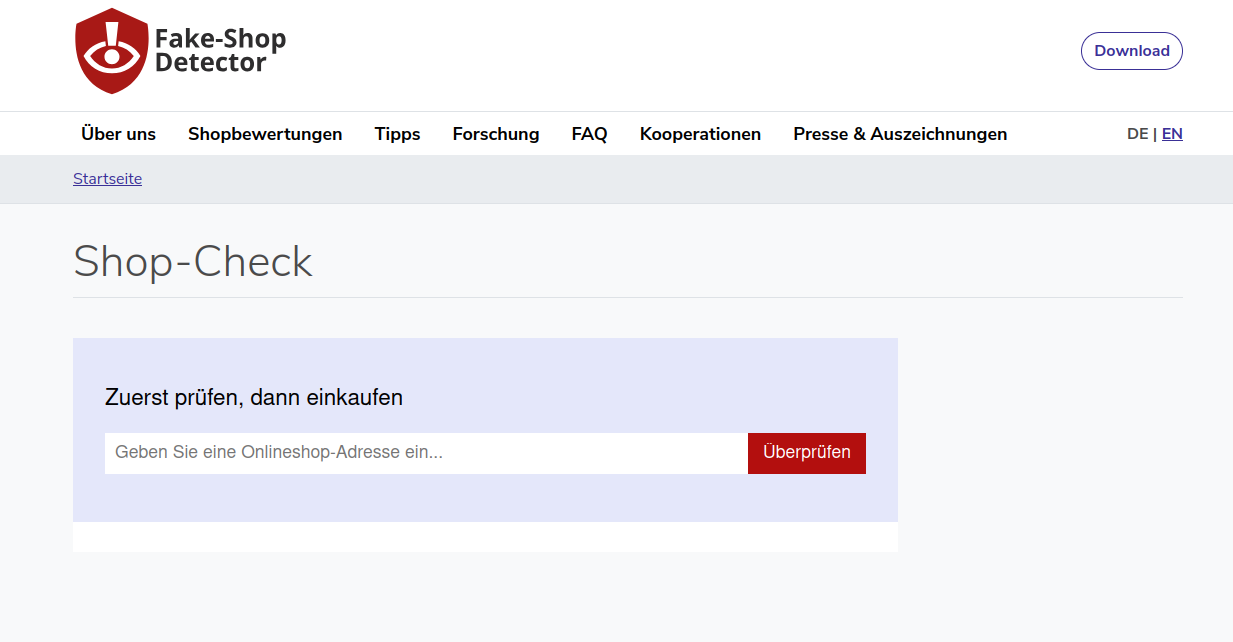Open the FAQ page
The image size is (1233, 642).
(x=589, y=134)
